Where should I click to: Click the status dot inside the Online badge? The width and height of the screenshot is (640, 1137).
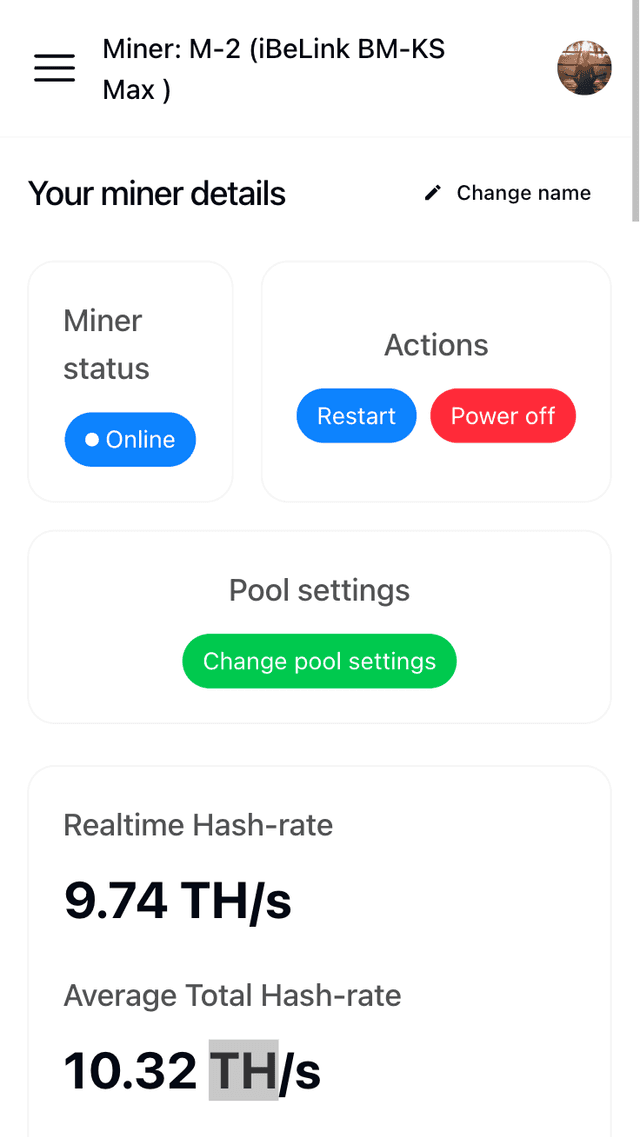(92, 439)
